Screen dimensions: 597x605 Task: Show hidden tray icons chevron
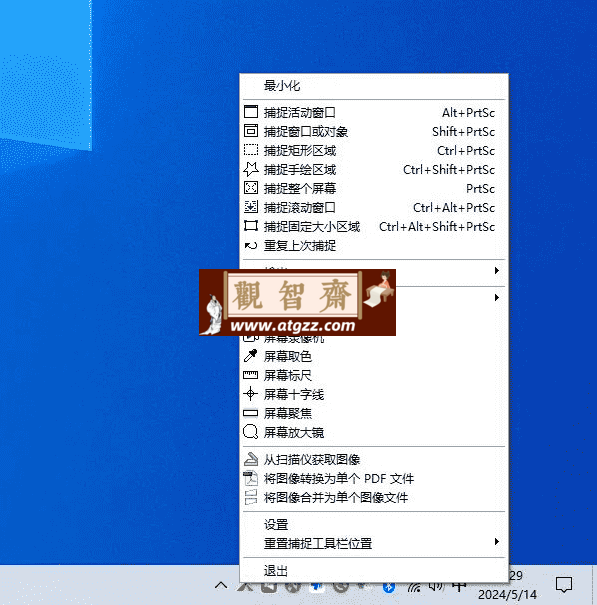[221, 585]
